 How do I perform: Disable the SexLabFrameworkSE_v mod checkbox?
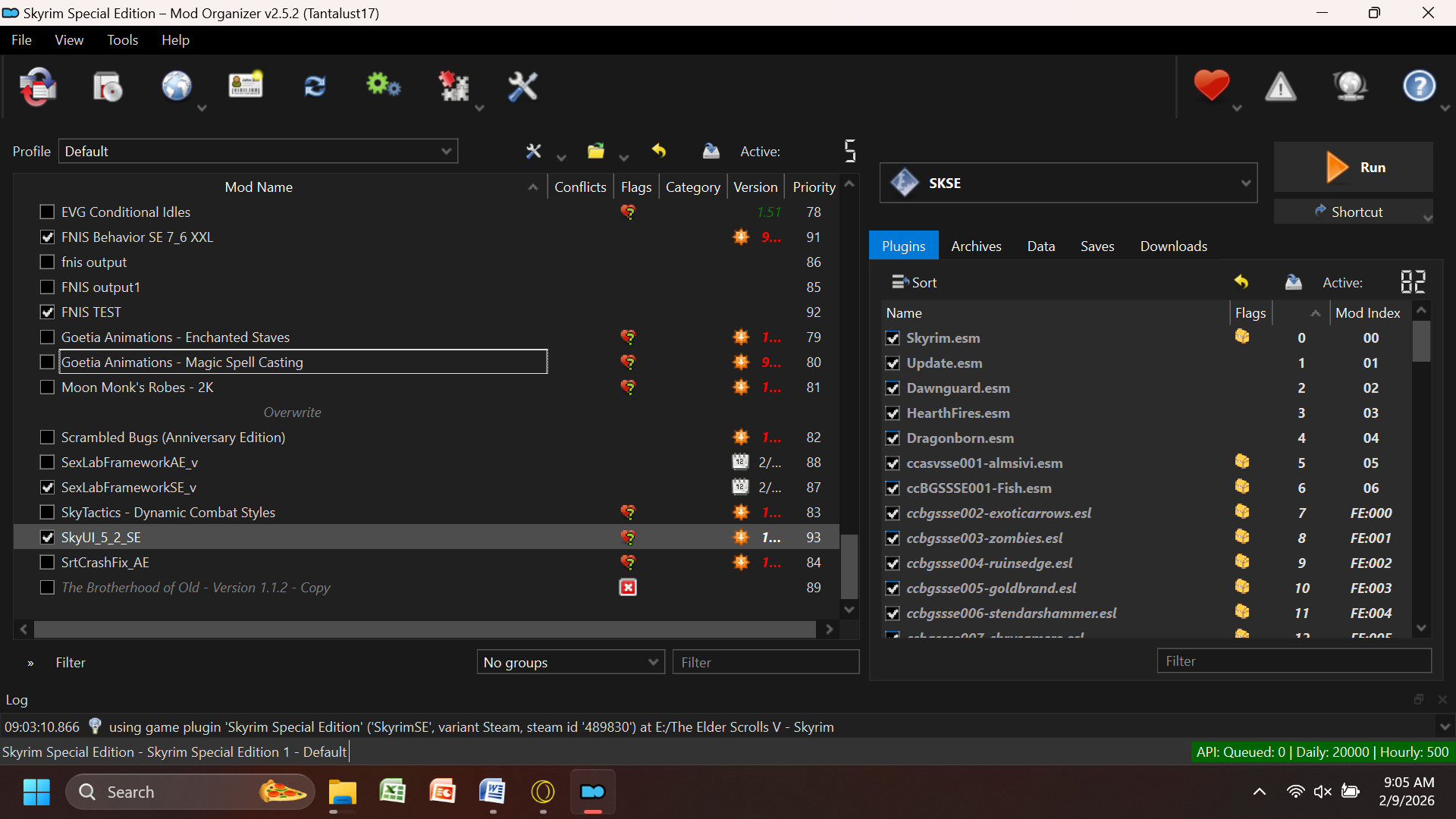(x=47, y=487)
